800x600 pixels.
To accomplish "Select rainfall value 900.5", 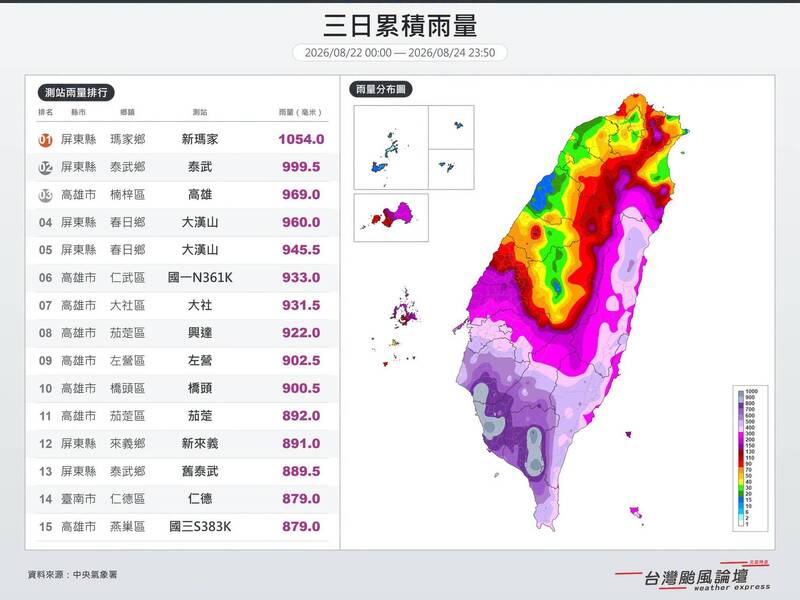I will tap(301, 388).
